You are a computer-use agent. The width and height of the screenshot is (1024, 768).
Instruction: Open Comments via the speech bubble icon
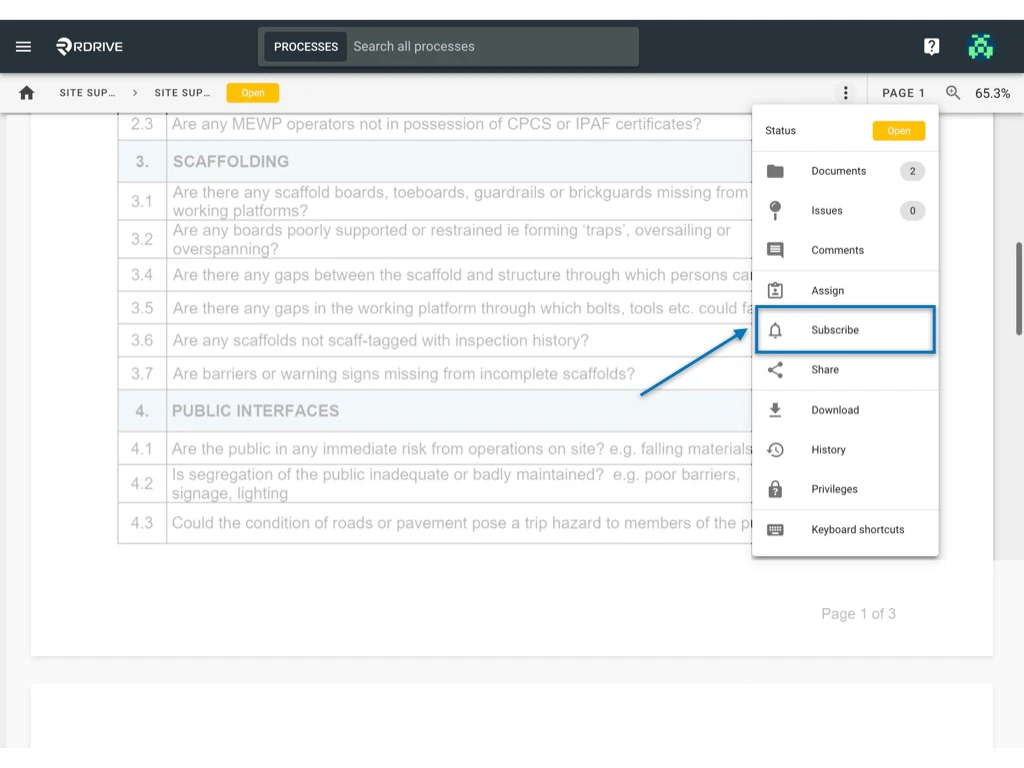[x=776, y=250]
